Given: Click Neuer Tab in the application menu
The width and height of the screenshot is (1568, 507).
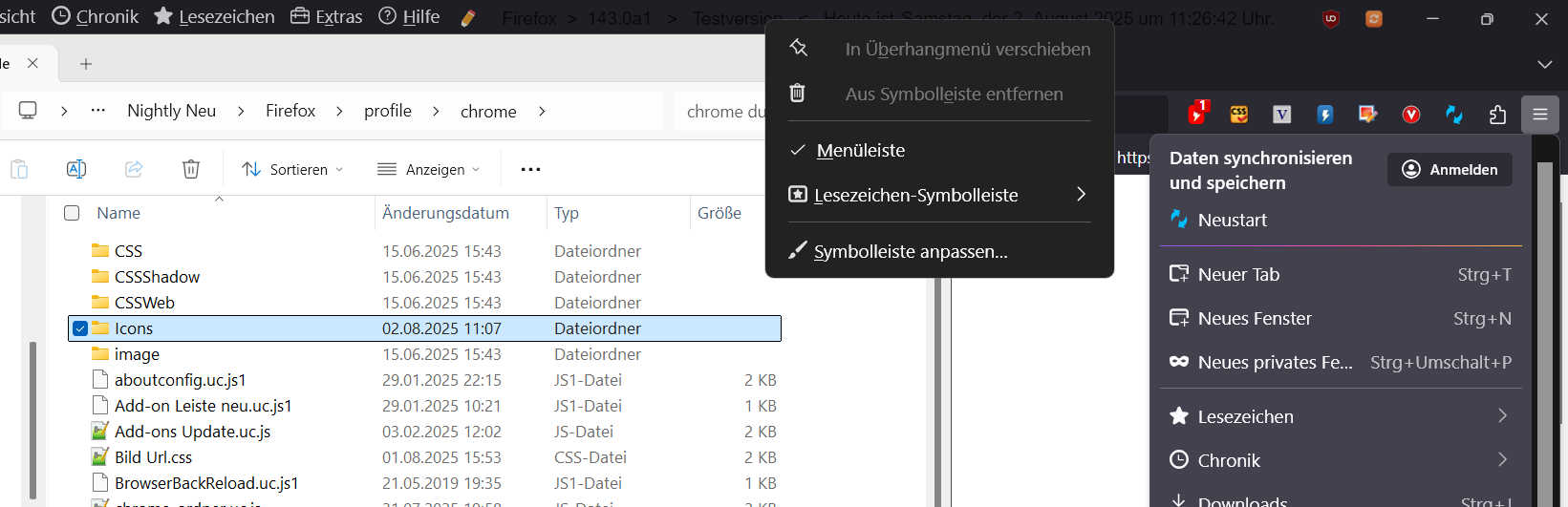Looking at the screenshot, I should 1238,275.
